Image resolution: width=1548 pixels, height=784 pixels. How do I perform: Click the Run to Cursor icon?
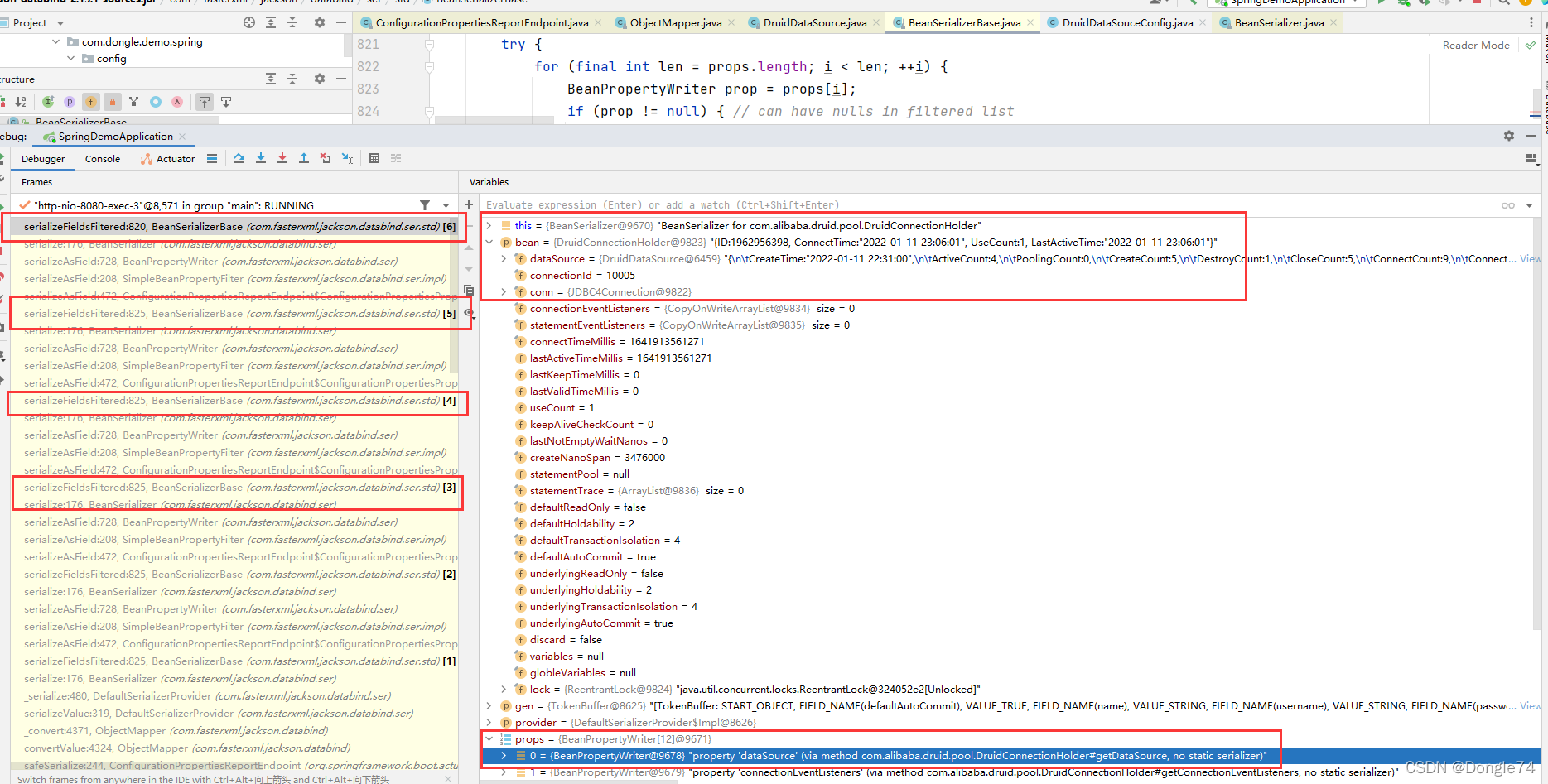347,158
